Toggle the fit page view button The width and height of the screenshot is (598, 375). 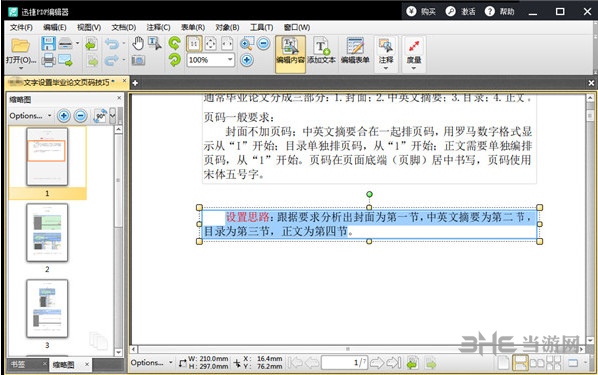pyautogui.click(x=210, y=44)
